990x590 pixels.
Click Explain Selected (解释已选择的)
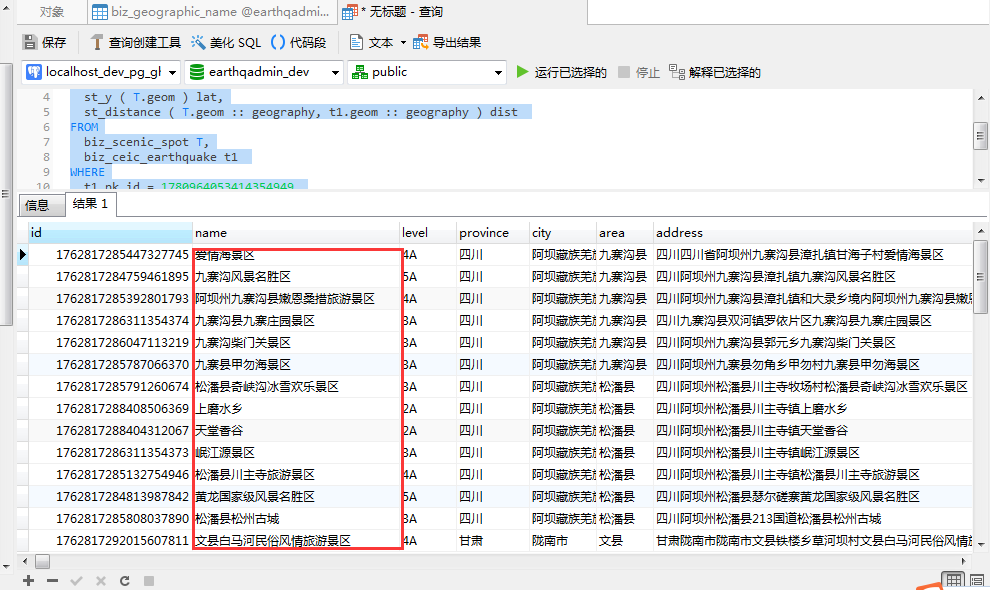coord(715,72)
